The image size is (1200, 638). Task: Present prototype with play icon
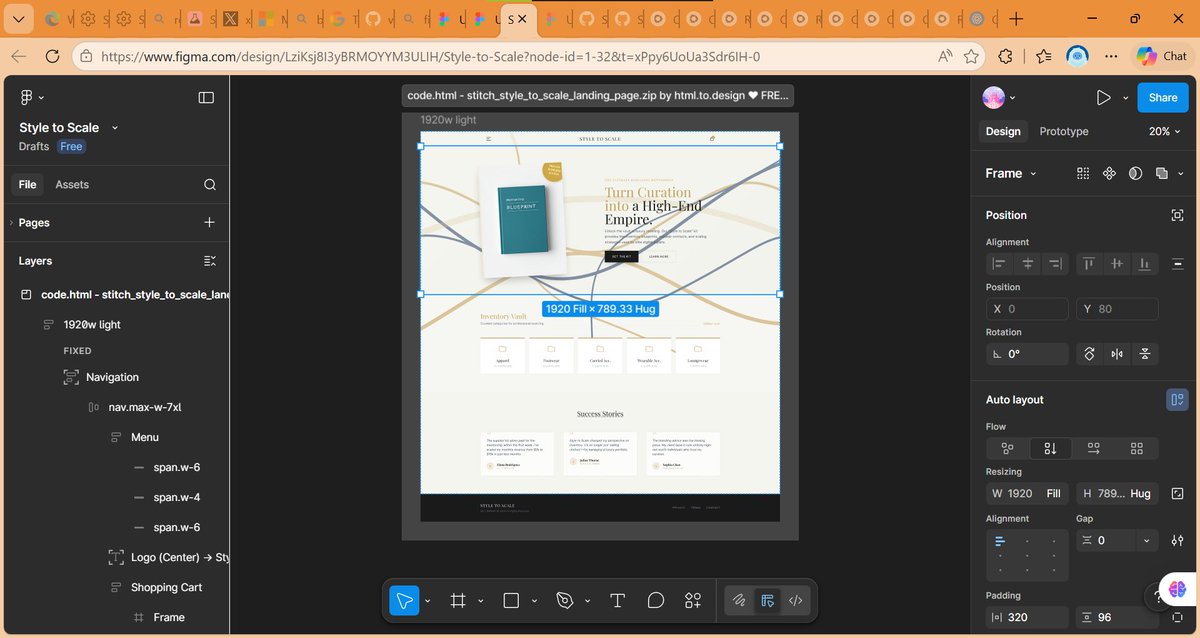(x=1103, y=97)
